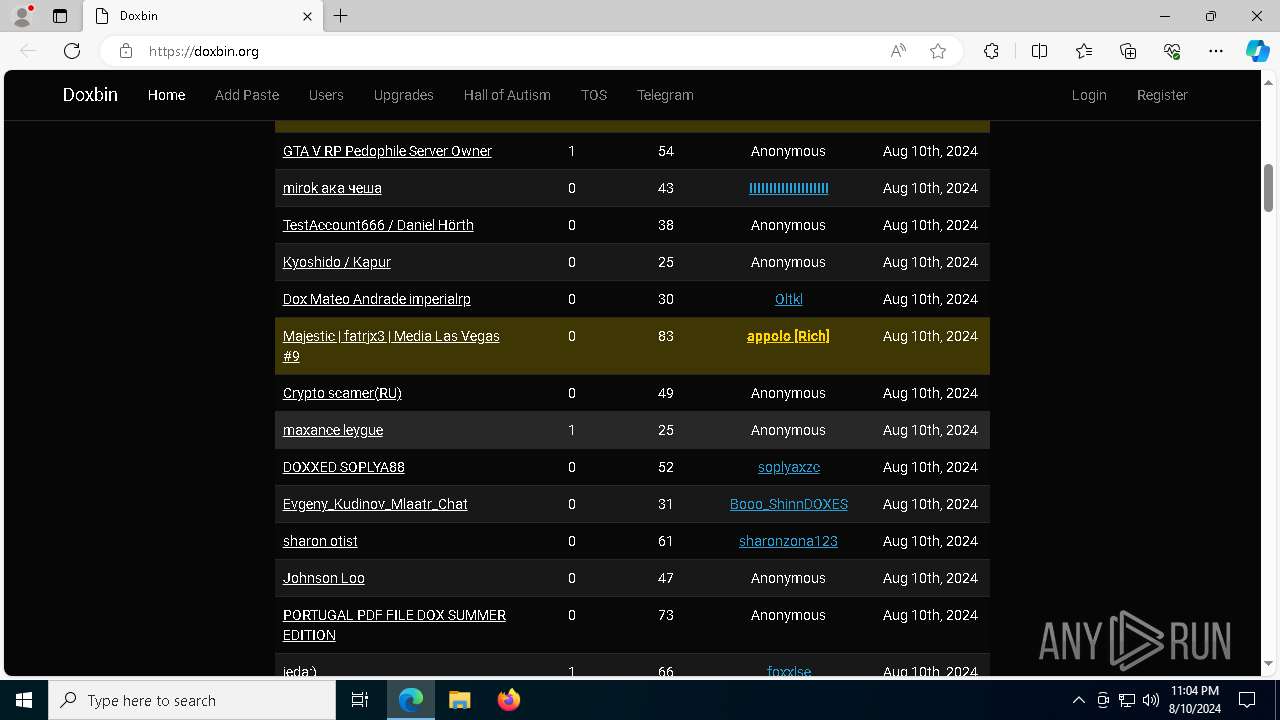Image resolution: width=1280 pixels, height=720 pixels.
Task: Open the Telegram link in navbar
Action: [665, 95]
